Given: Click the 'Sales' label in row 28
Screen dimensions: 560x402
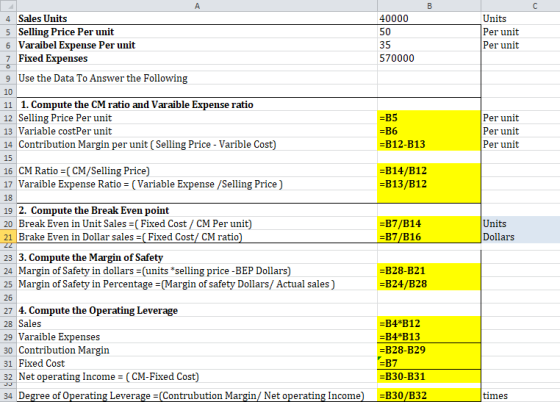Looking at the screenshot, I should click(x=197, y=323).
